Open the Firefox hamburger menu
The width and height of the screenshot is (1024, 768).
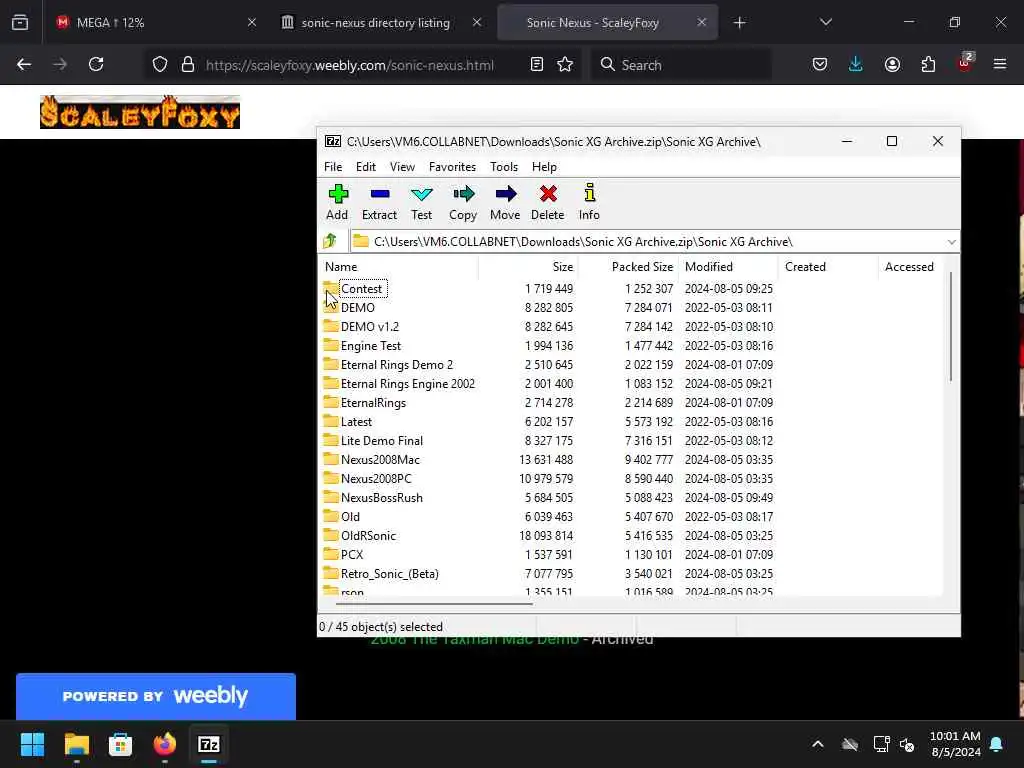click(1000, 64)
